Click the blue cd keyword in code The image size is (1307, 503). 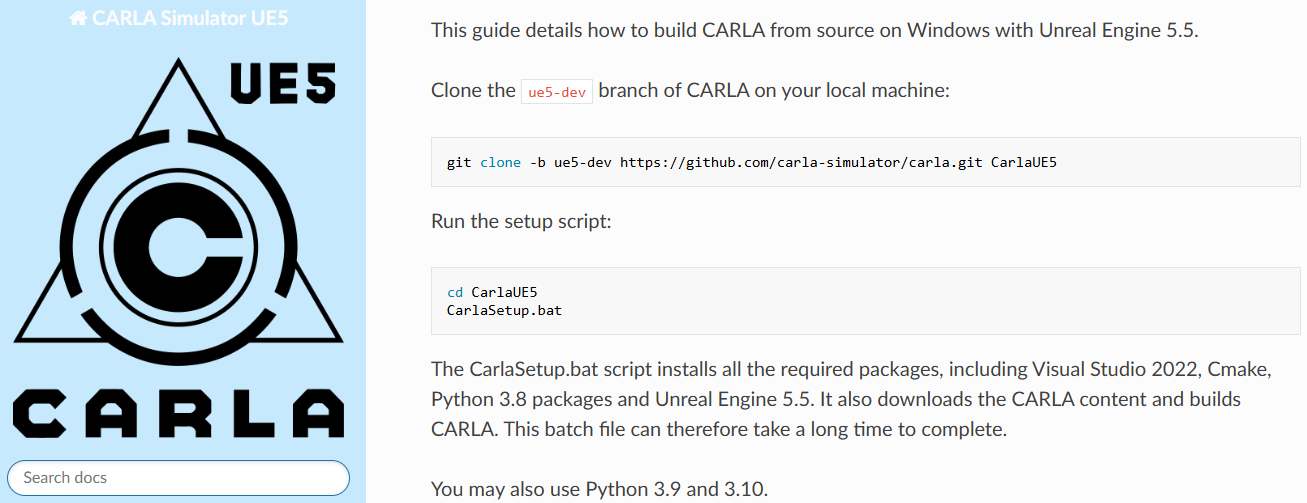(455, 292)
